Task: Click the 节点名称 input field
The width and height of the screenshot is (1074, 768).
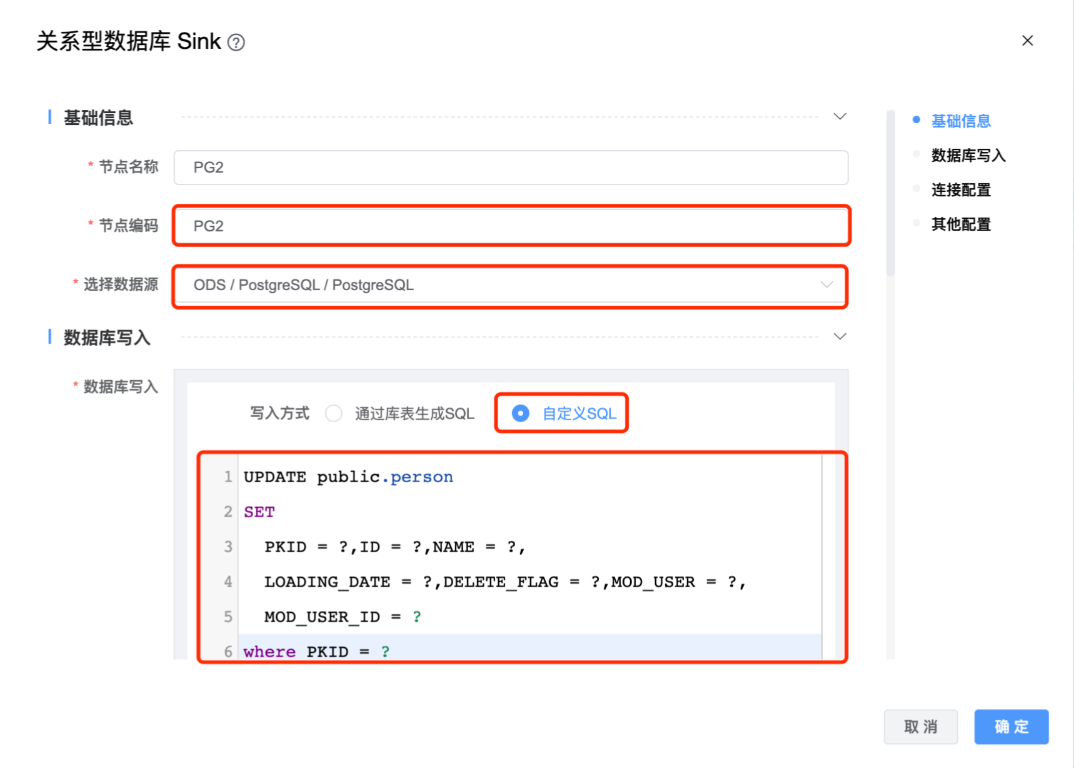Action: click(510, 167)
